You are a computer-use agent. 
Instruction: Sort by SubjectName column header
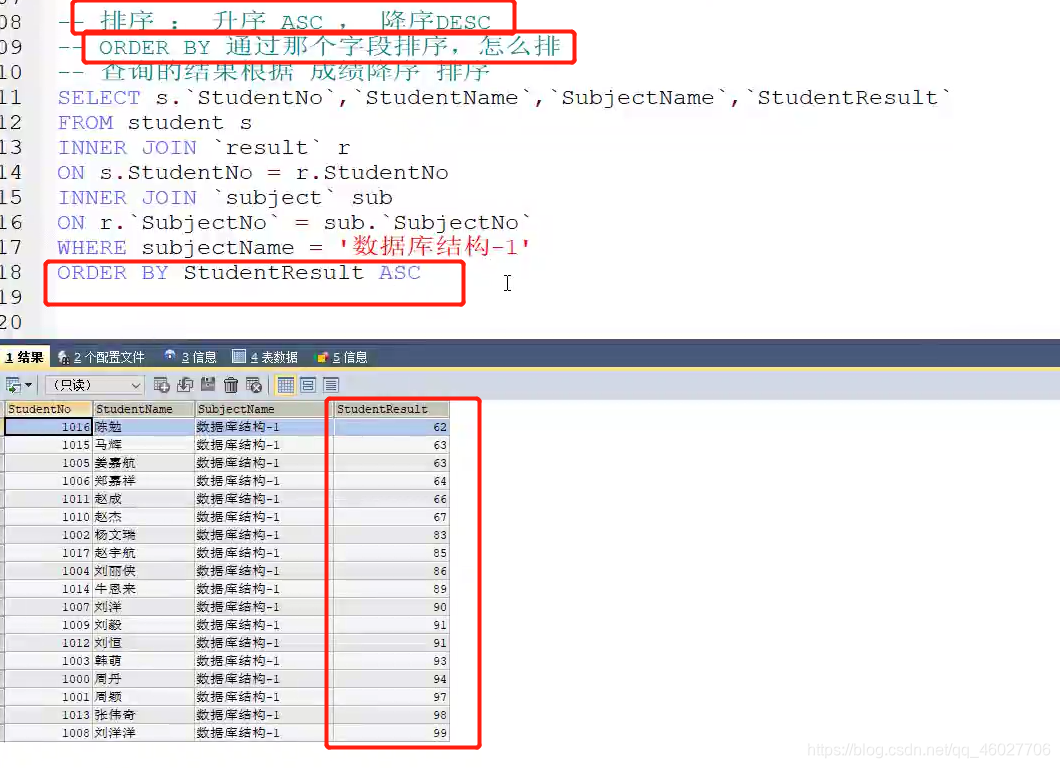coord(261,409)
